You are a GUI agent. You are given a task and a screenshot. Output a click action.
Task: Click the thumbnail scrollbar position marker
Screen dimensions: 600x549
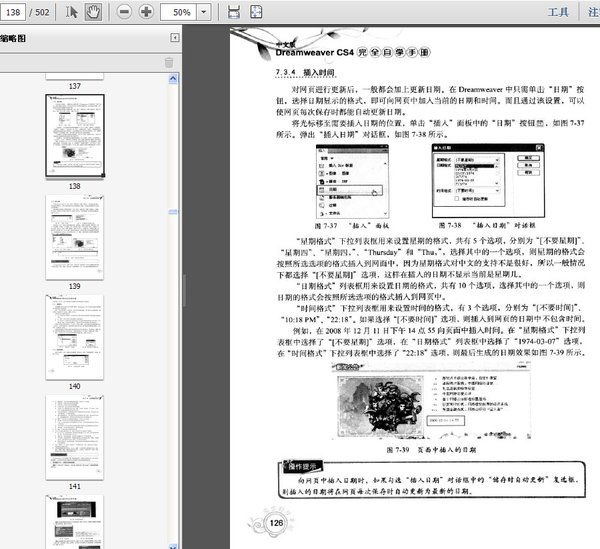[173, 212]
